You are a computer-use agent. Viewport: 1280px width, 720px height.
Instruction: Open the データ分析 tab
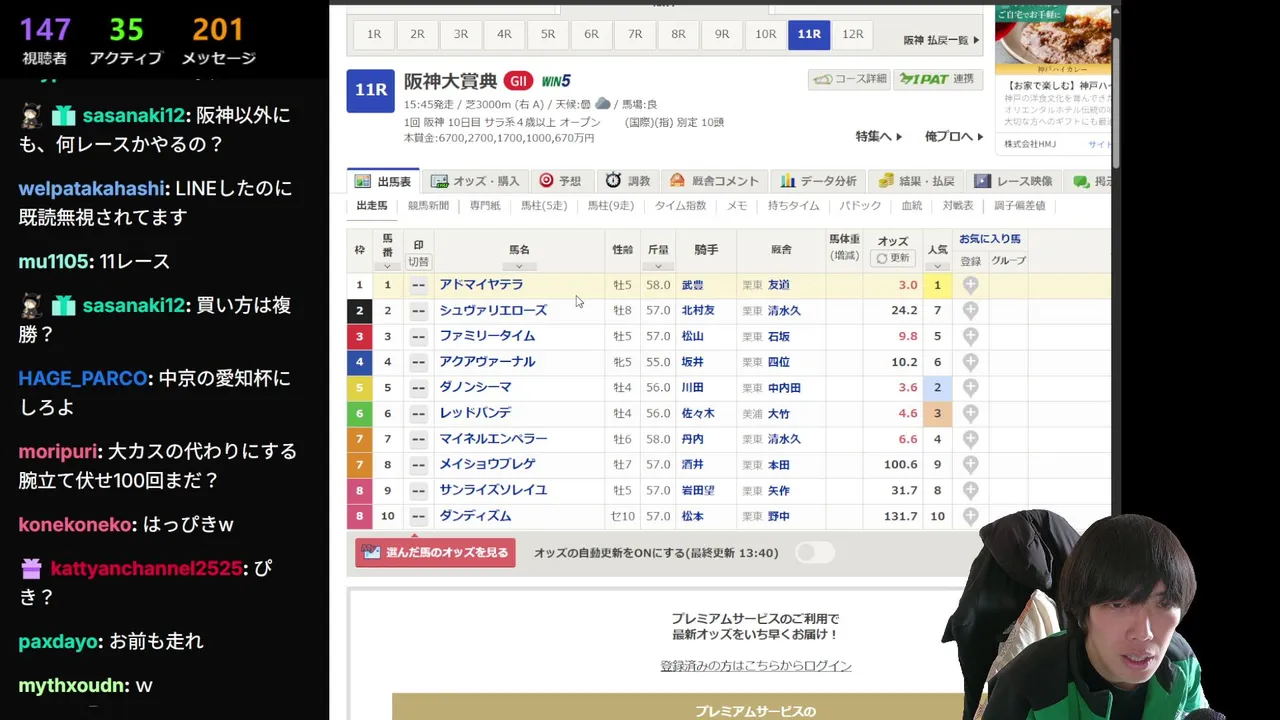[819, 181]
